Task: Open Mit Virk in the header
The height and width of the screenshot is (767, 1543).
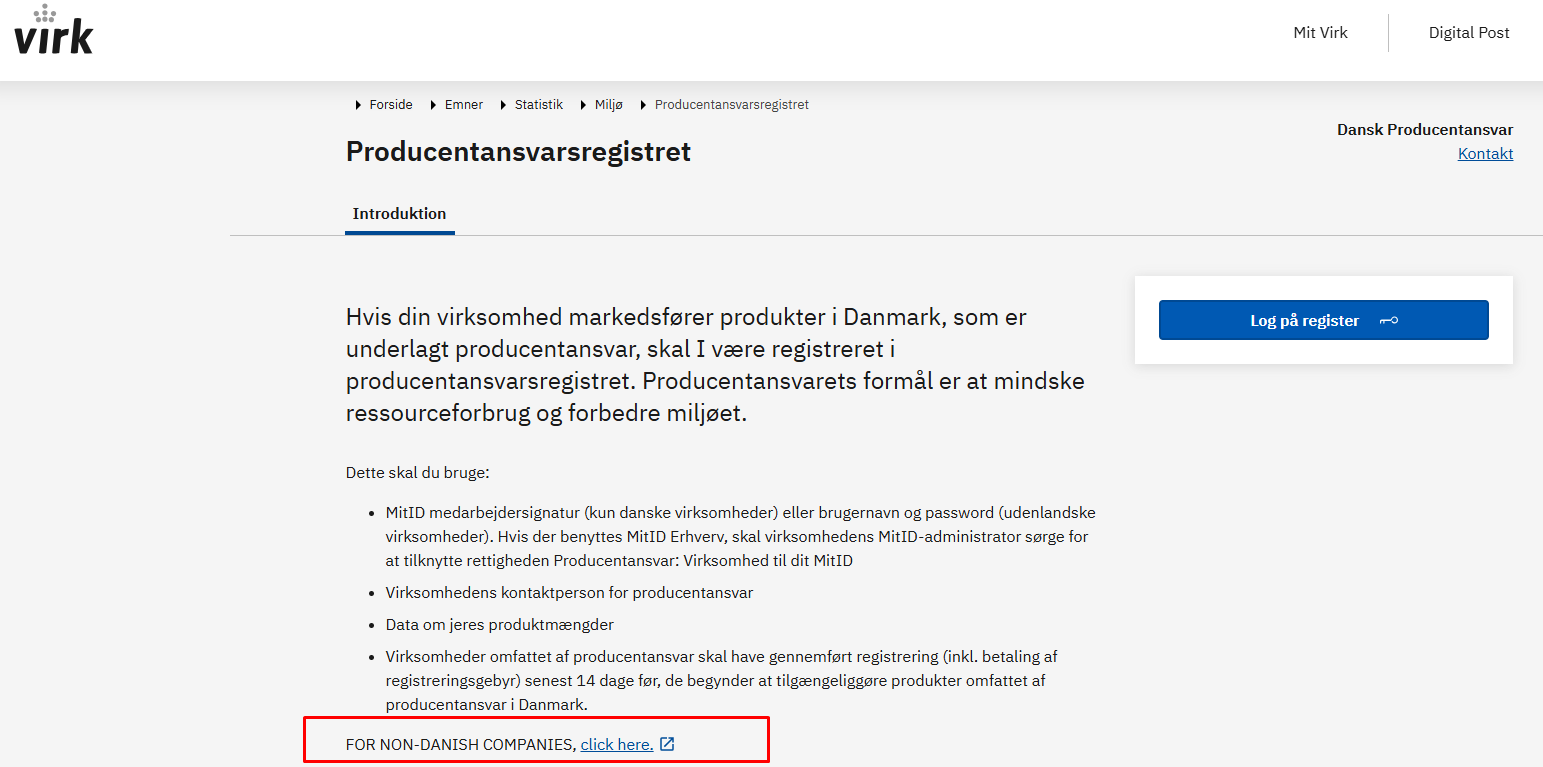Action: coord(1320,33)
